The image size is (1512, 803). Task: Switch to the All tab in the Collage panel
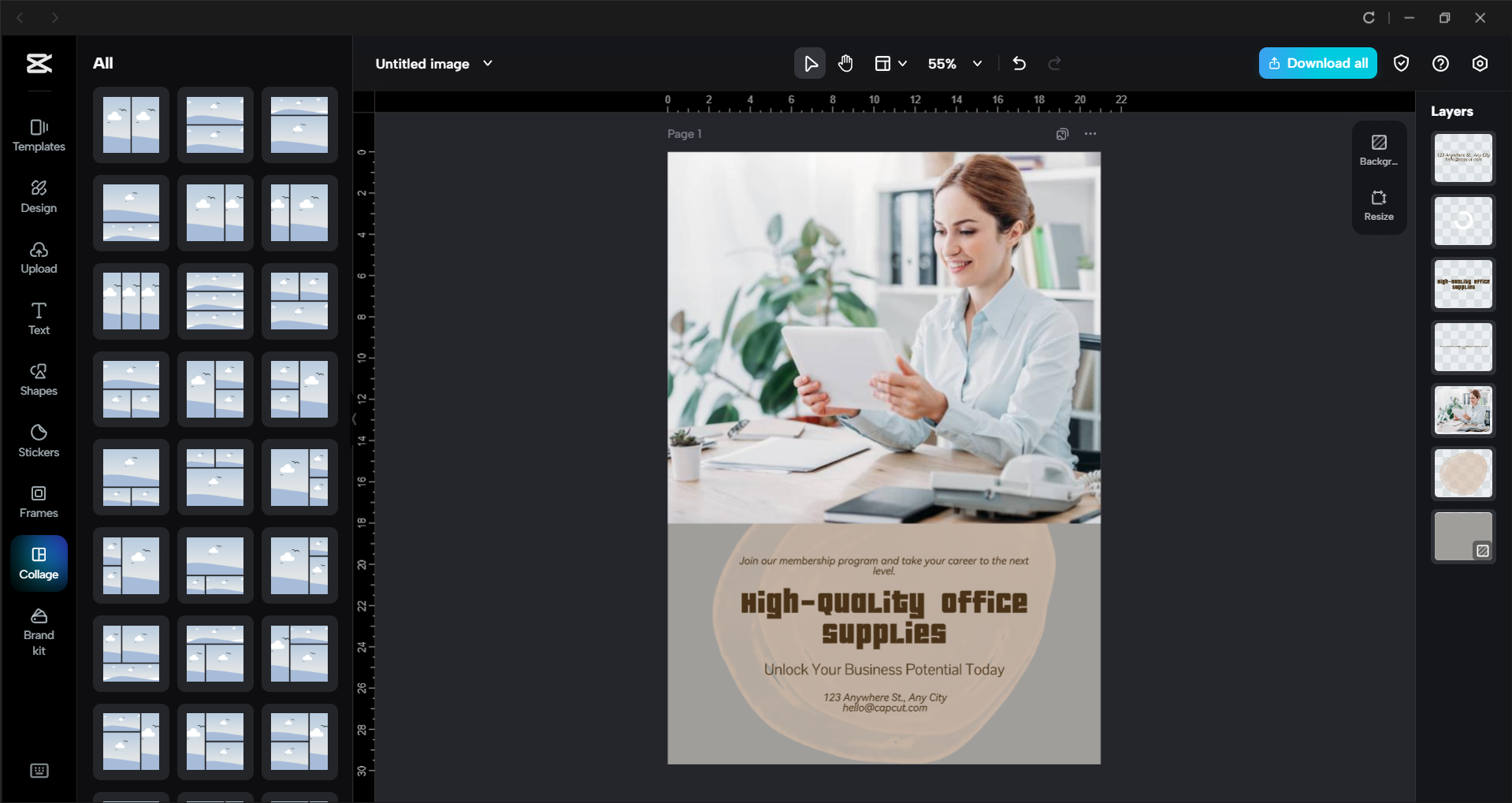click(x=103, y=62)
